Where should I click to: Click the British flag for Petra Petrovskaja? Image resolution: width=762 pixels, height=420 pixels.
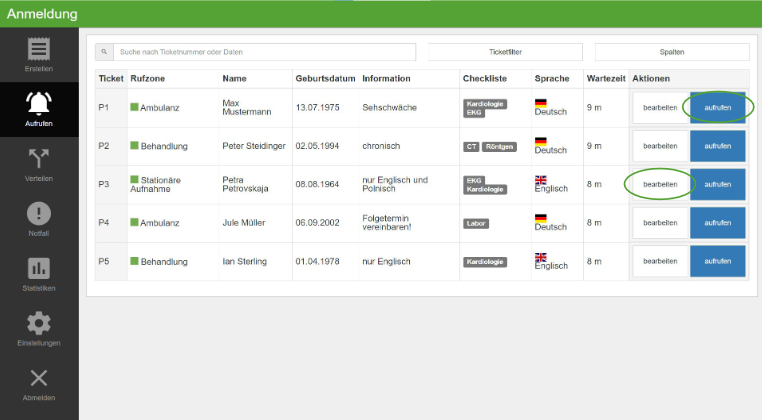pyautogui.click(x=541, y=180)
